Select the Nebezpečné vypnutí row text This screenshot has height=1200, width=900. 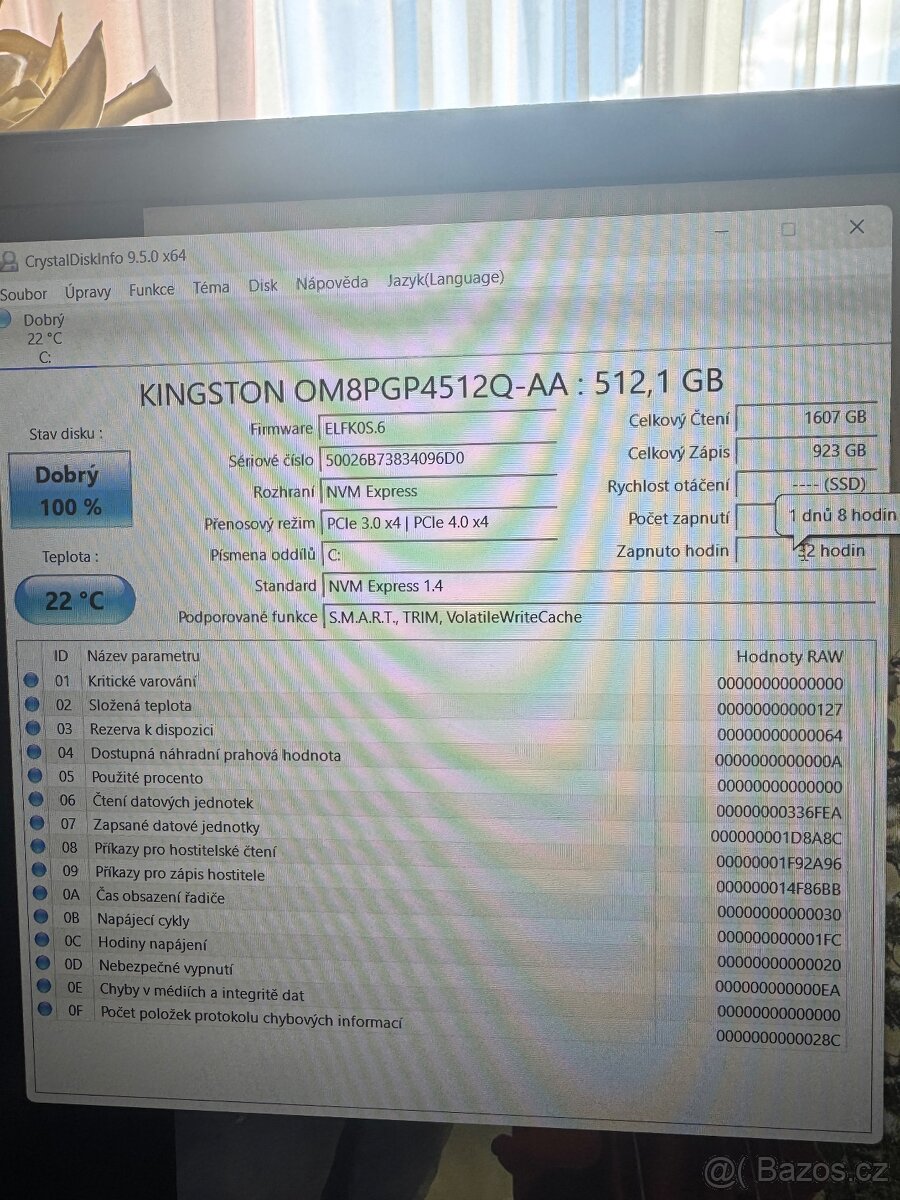pos(166,967)
